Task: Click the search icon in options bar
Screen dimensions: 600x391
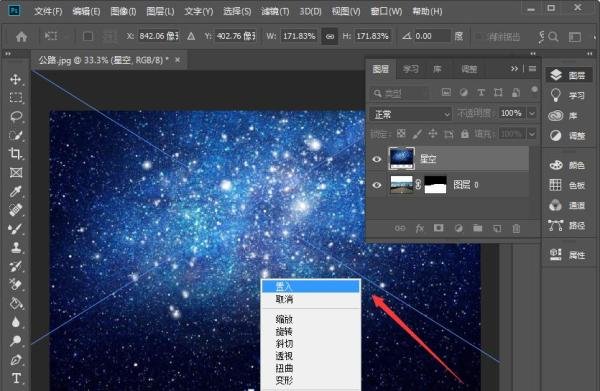Action: click(x=553, y=36)
